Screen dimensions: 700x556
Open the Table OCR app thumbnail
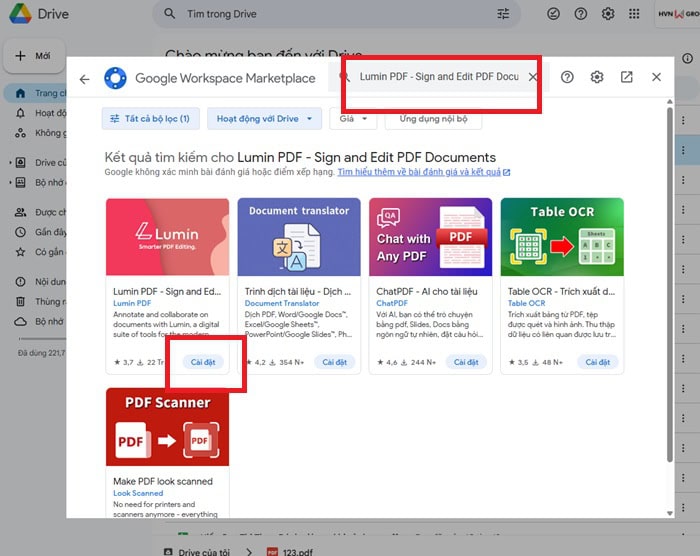point(561,237)
